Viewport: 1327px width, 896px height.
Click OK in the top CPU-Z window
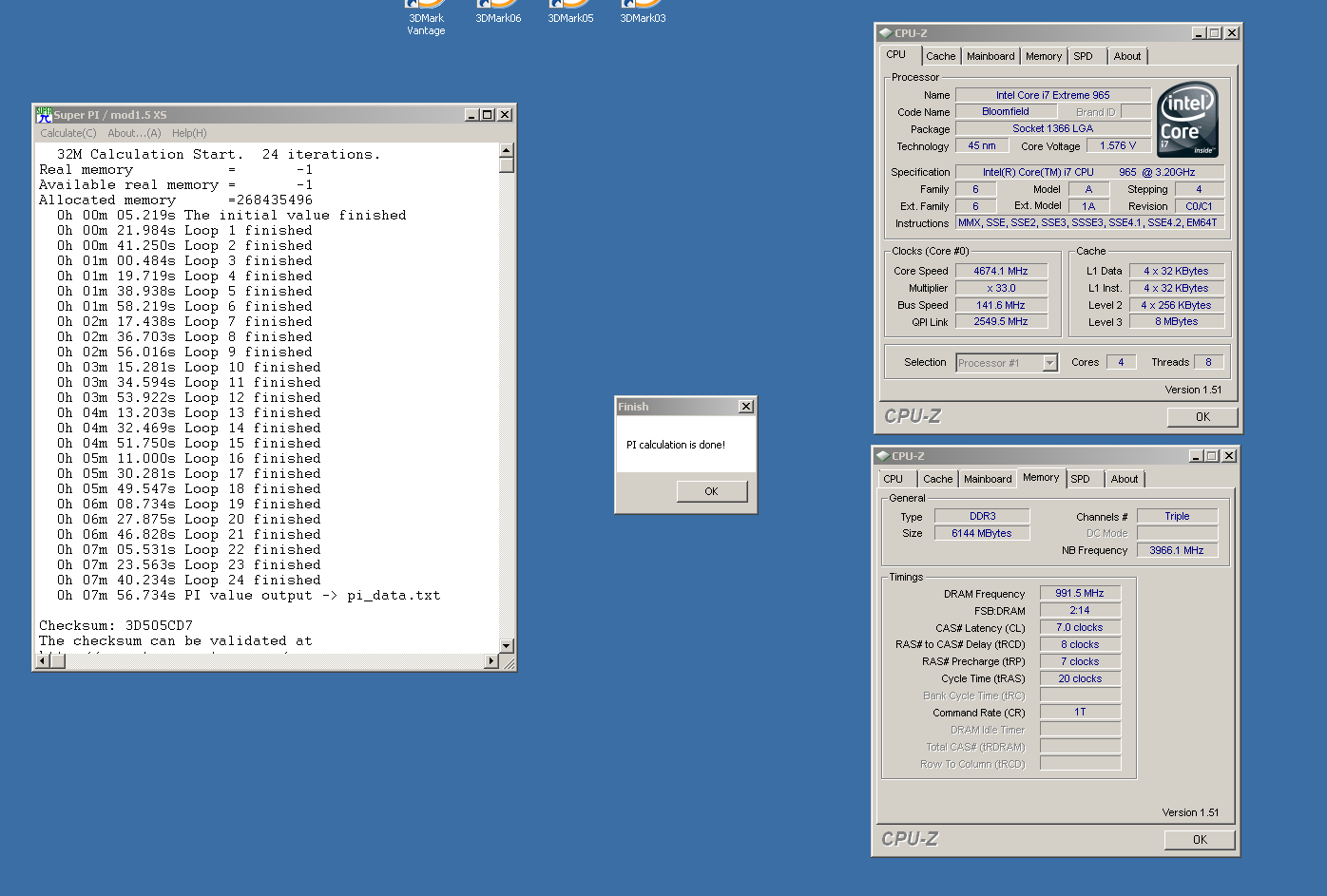1202,417
